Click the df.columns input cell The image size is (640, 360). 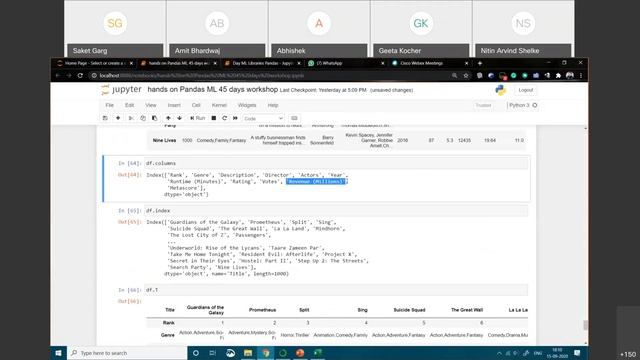(336, 163)
